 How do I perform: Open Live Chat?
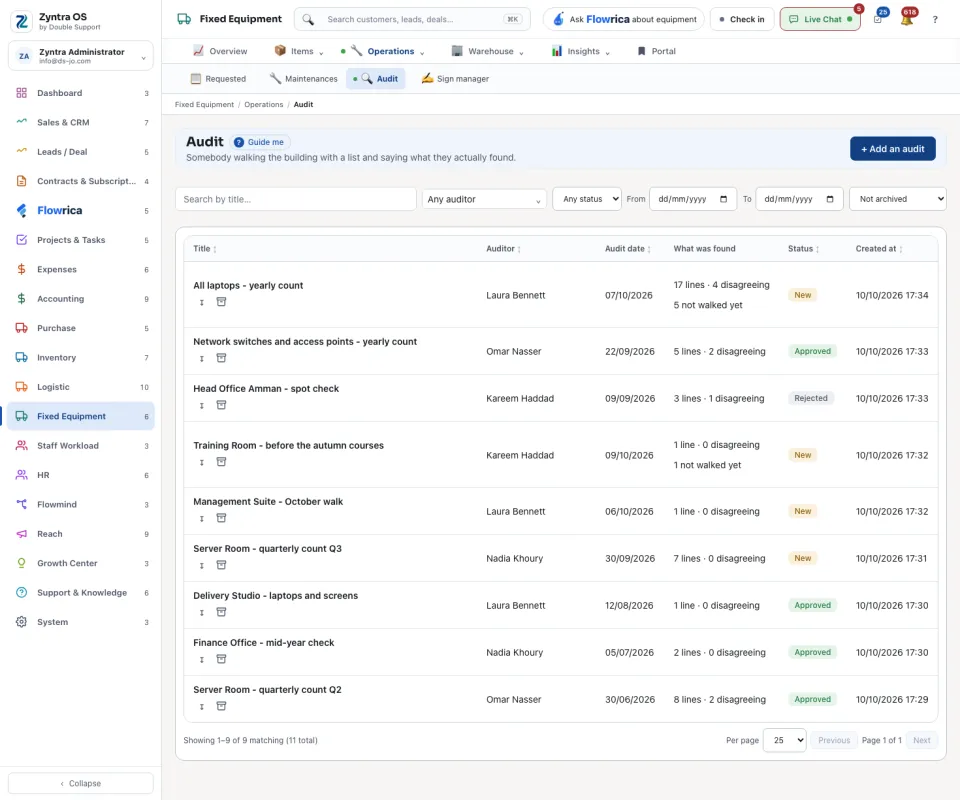(820, 19)
